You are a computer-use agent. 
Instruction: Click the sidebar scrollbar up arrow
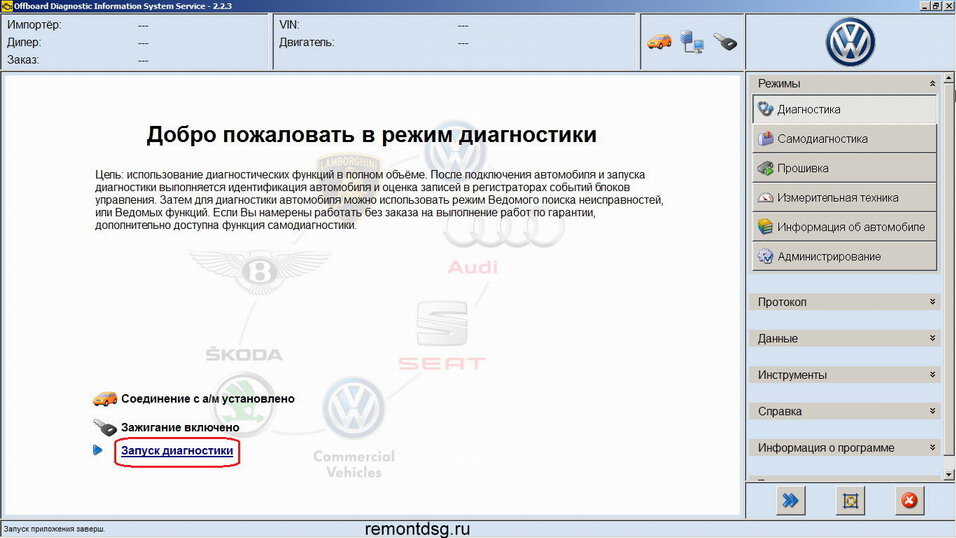(x=949, y=78)
